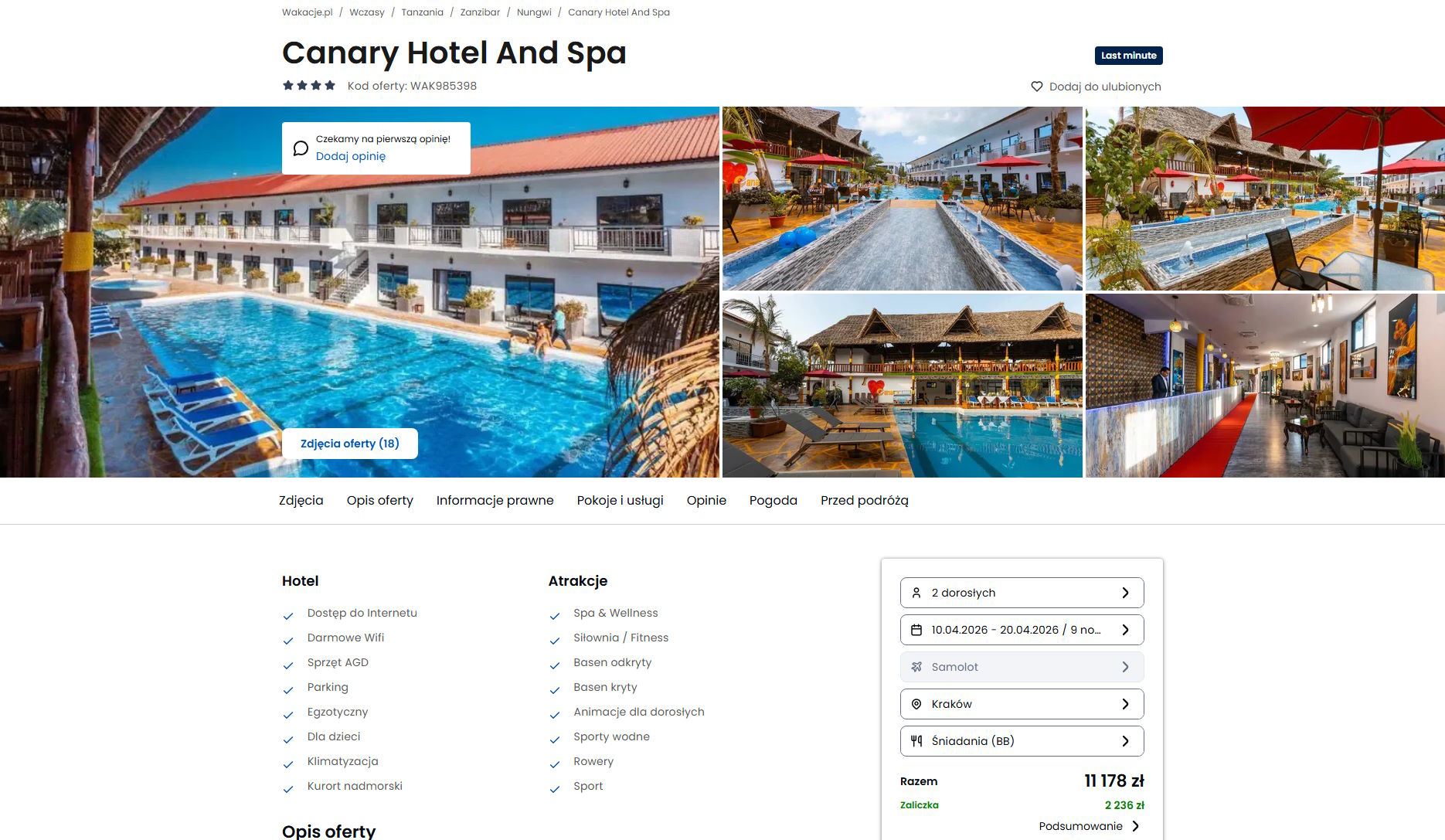Open the hotel reception lobby photo thumbnail
Screen dimensions: 1445x840
(1265, 386)
